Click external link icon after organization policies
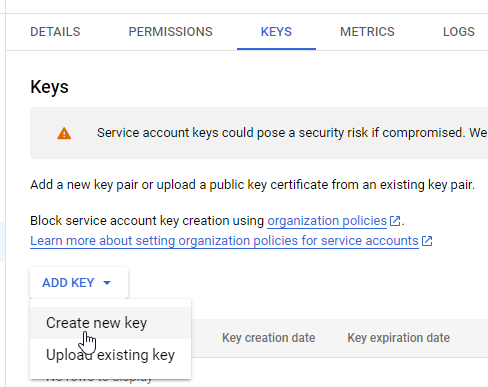 click(x=395, y=221)
